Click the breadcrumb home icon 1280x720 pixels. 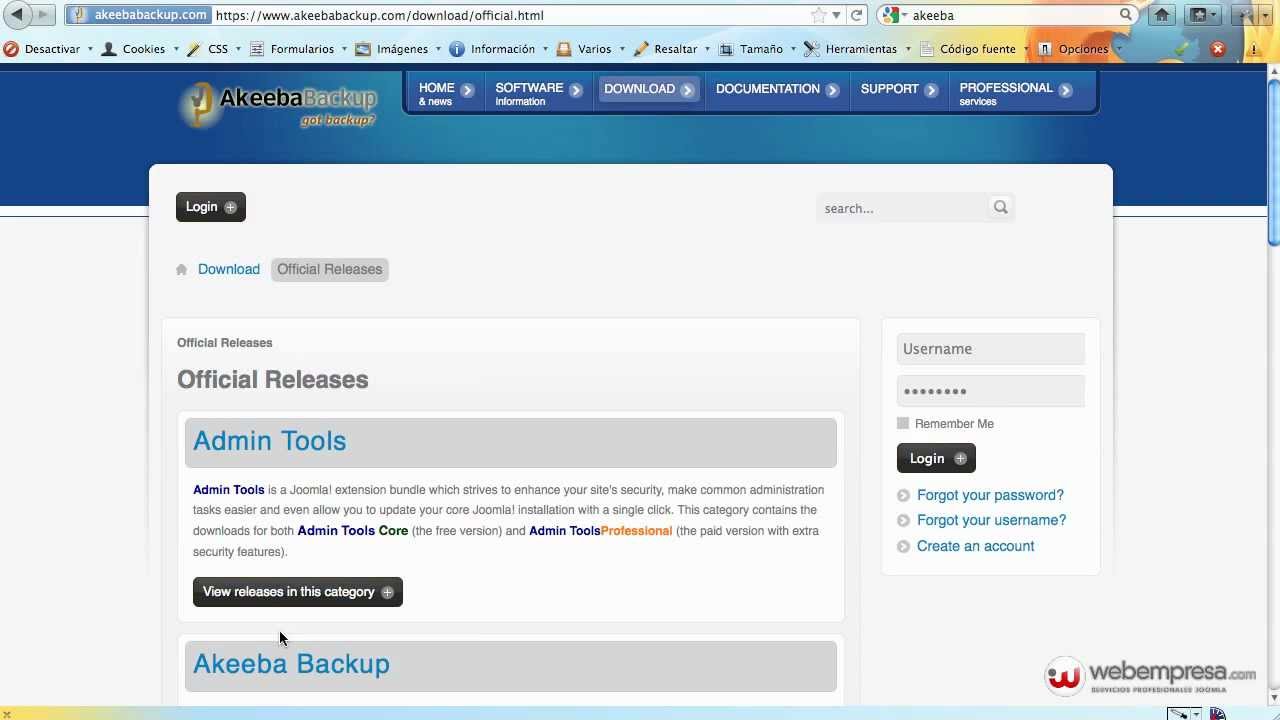click(181, 269)
